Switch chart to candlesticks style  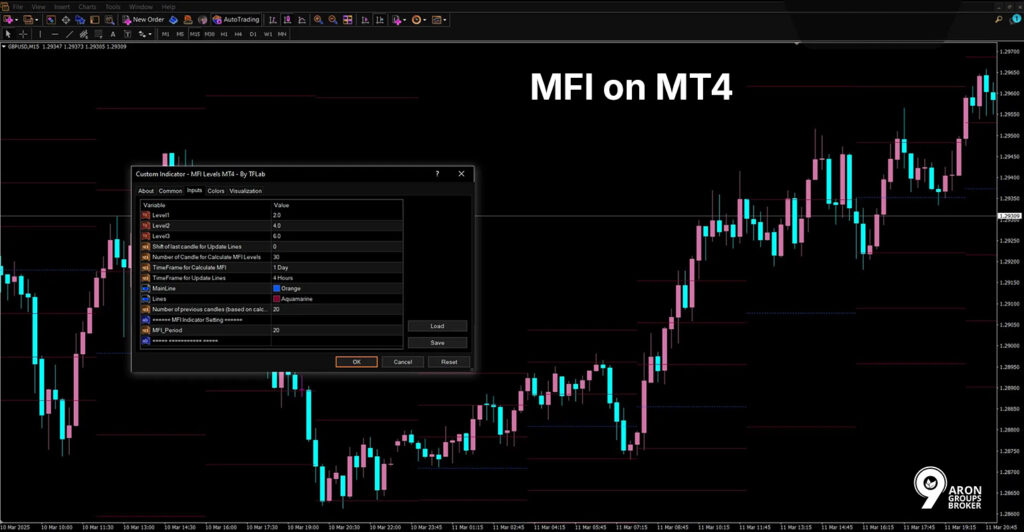[x=287, y=20]
